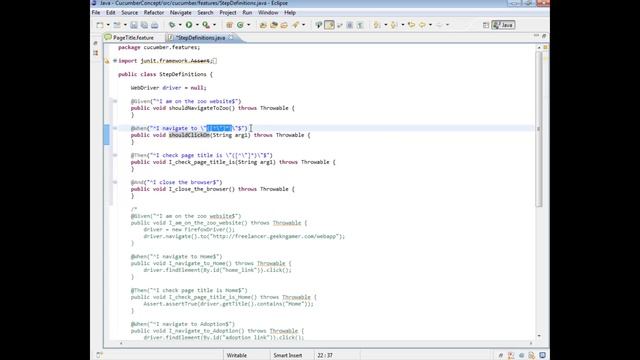Expand the Back history dropdown arrow
This screenshot has height=360, width=640.
(431, 25)
